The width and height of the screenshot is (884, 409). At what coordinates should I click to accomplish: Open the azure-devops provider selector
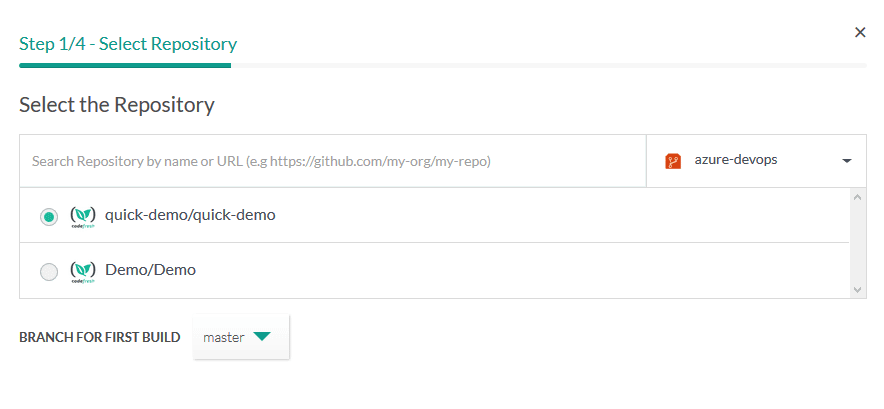(x=756, y=161)
